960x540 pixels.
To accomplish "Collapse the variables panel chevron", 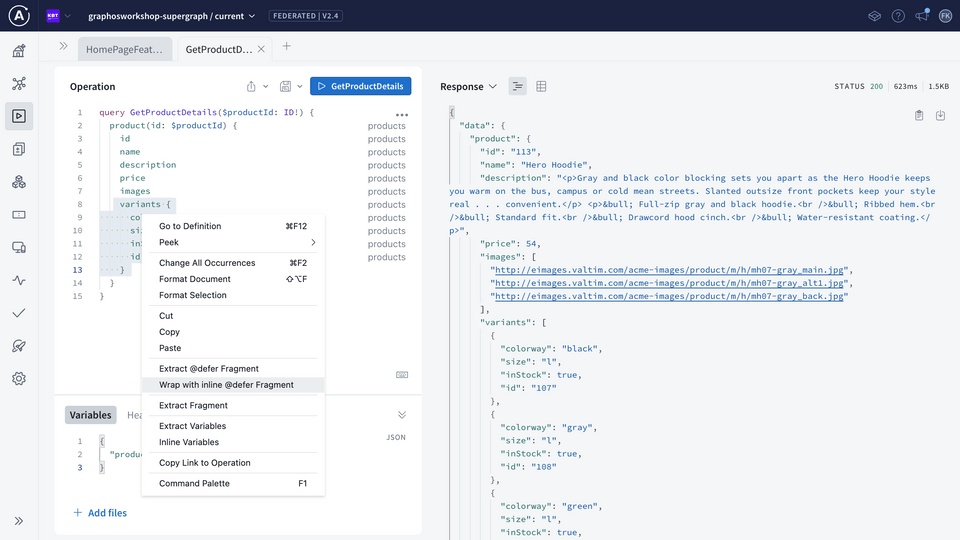I will (x=402, y=415).
